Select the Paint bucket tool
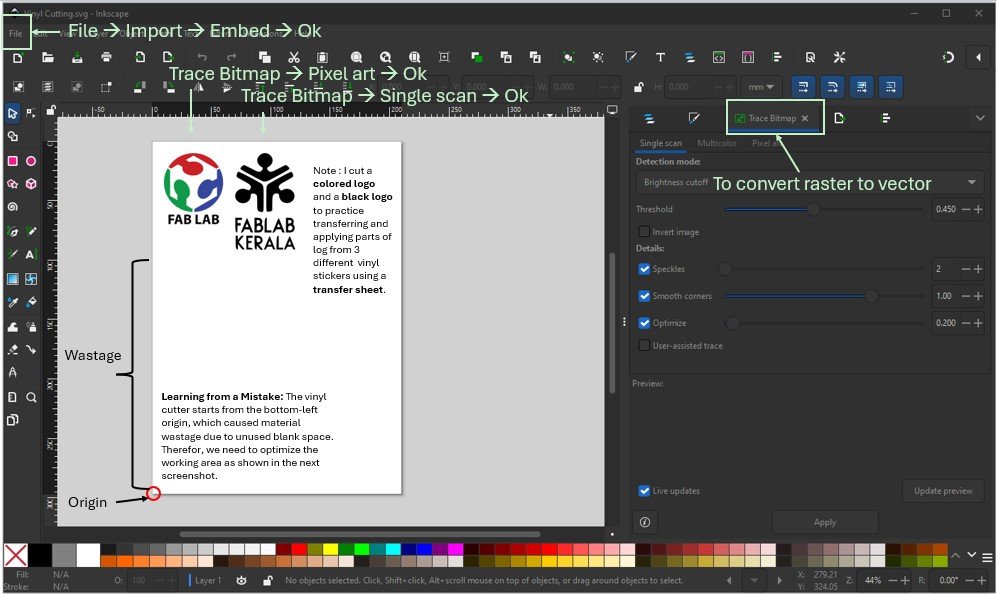Screen dimensions: 997x594 (31, 302)
